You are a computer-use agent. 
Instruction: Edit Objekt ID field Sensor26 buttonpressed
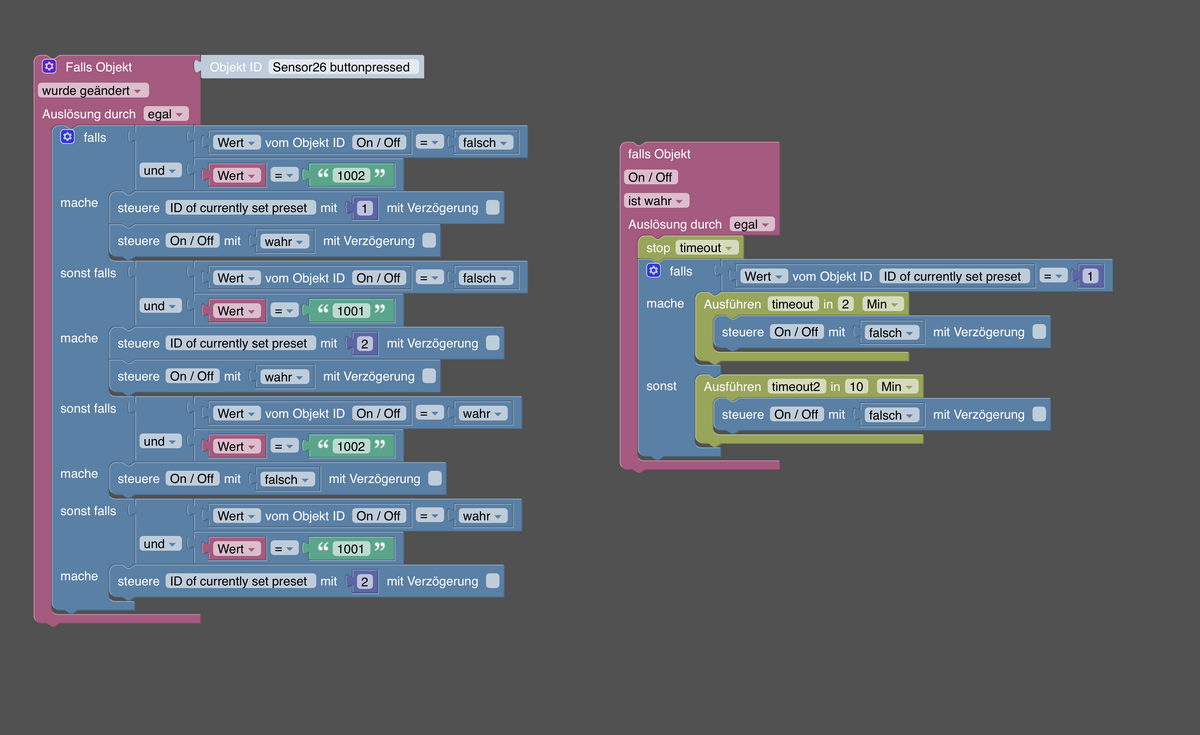[x=342, y=67]
